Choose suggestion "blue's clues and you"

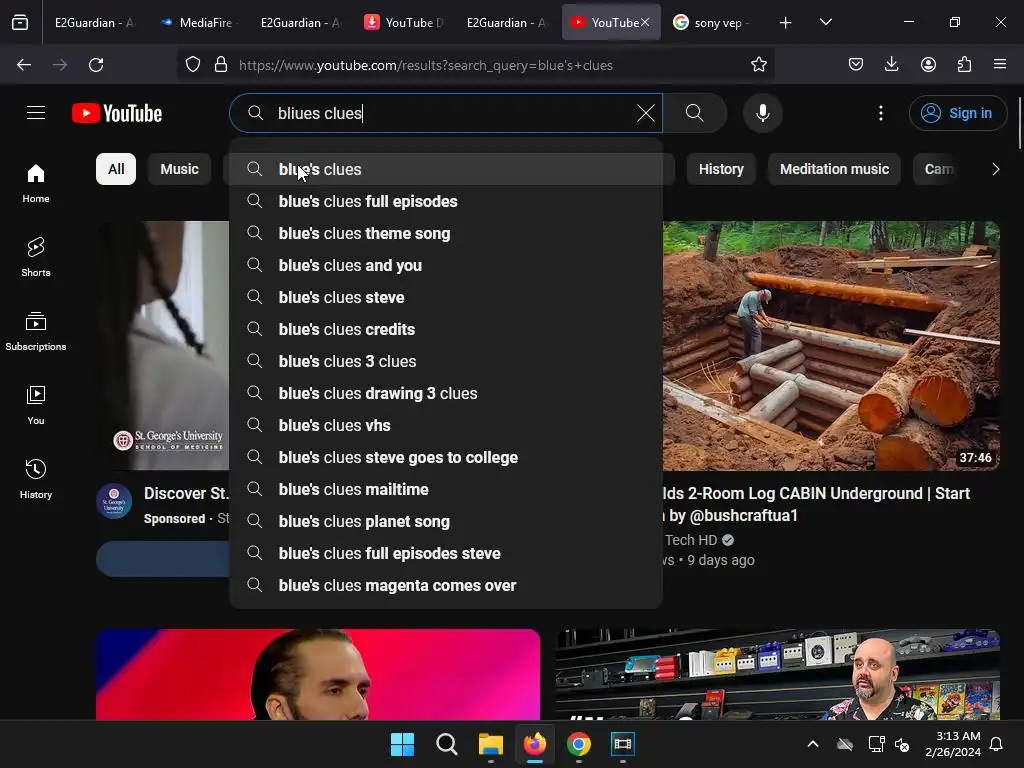tap(446, 265)
